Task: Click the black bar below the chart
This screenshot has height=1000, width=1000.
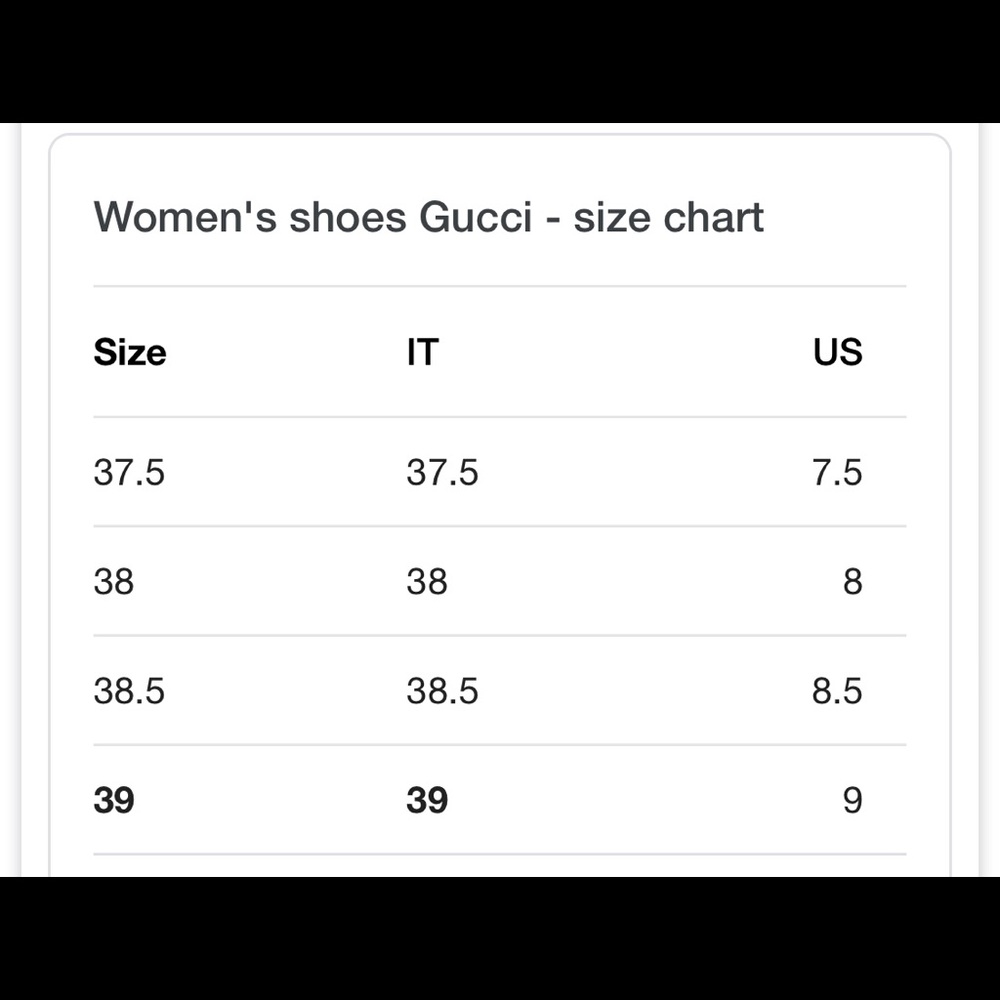Action: (x=500, y=938)
